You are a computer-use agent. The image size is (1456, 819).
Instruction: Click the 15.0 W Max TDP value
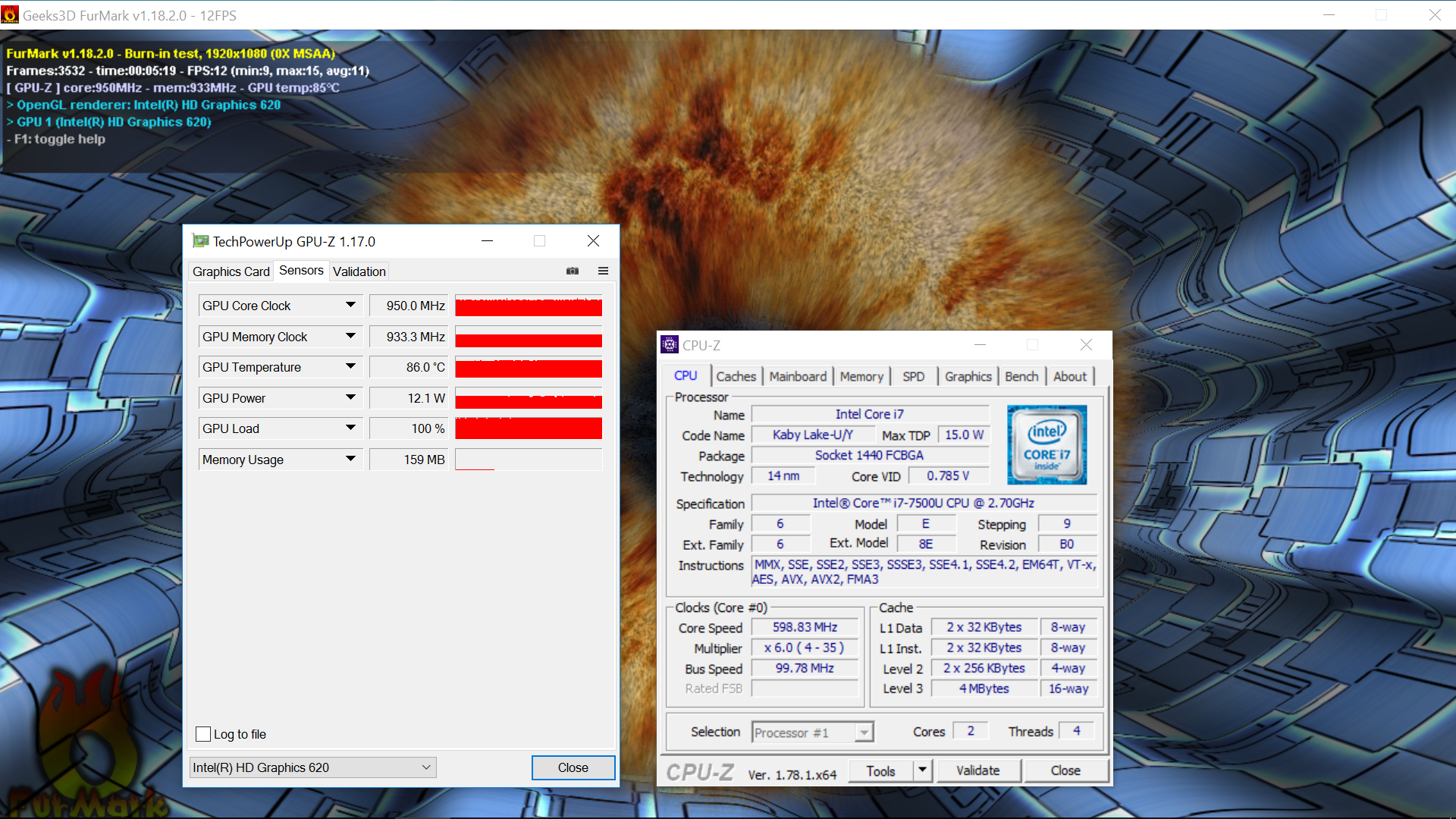click(x=964, y=435)
